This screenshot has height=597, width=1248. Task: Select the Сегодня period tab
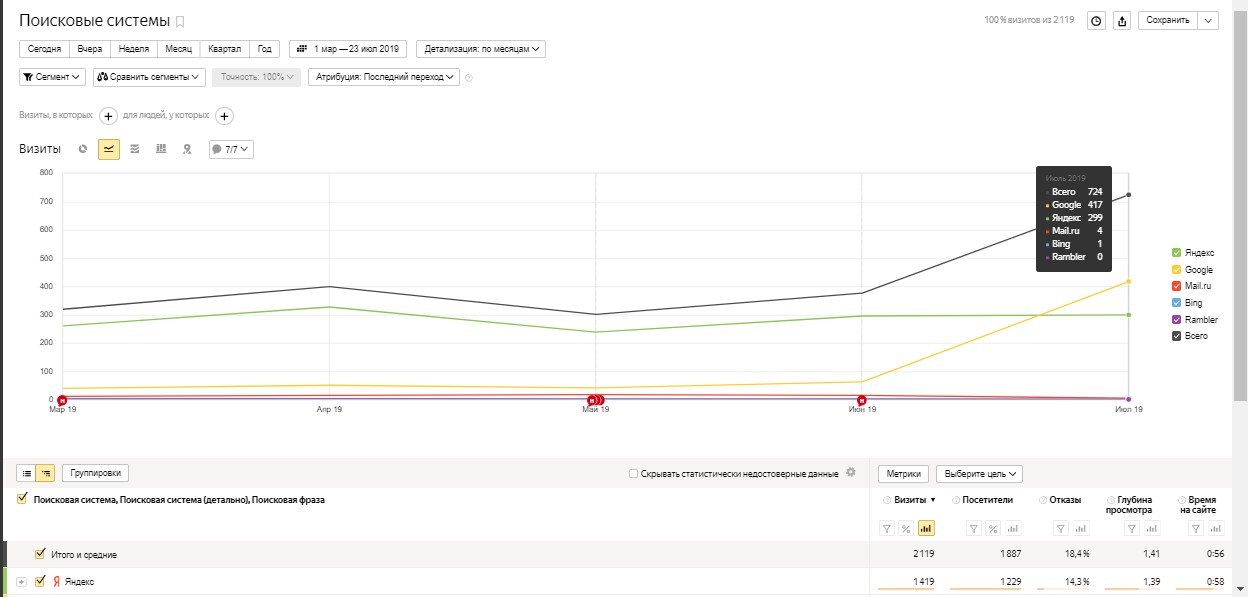pos(44,48)
